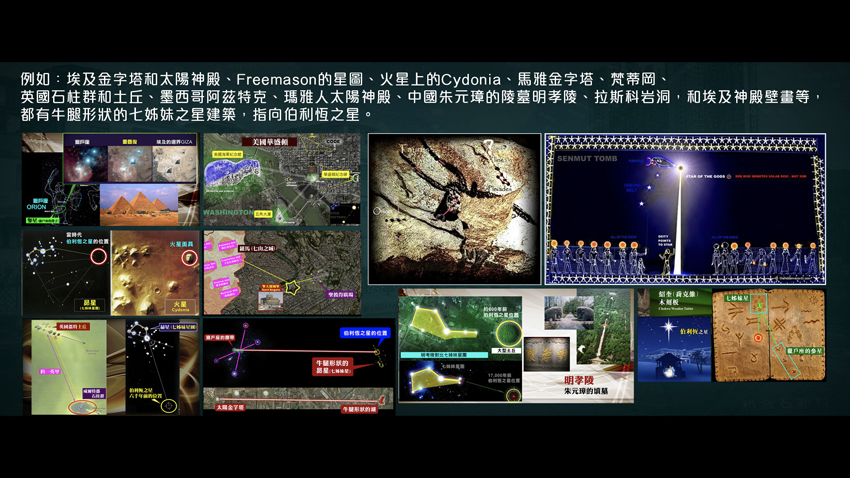Click the '七姊妹星' label on tablet
Viewport: 850px width, 478px height.
736,298
